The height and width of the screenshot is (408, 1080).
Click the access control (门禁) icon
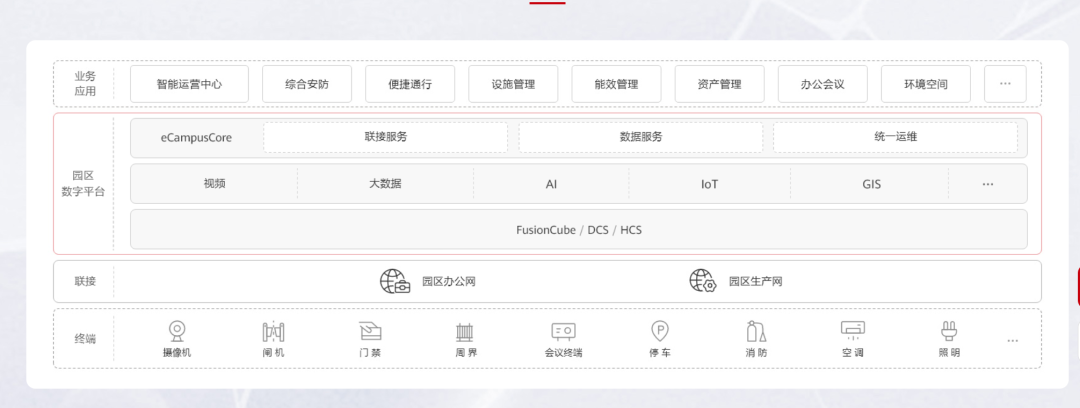370,331
